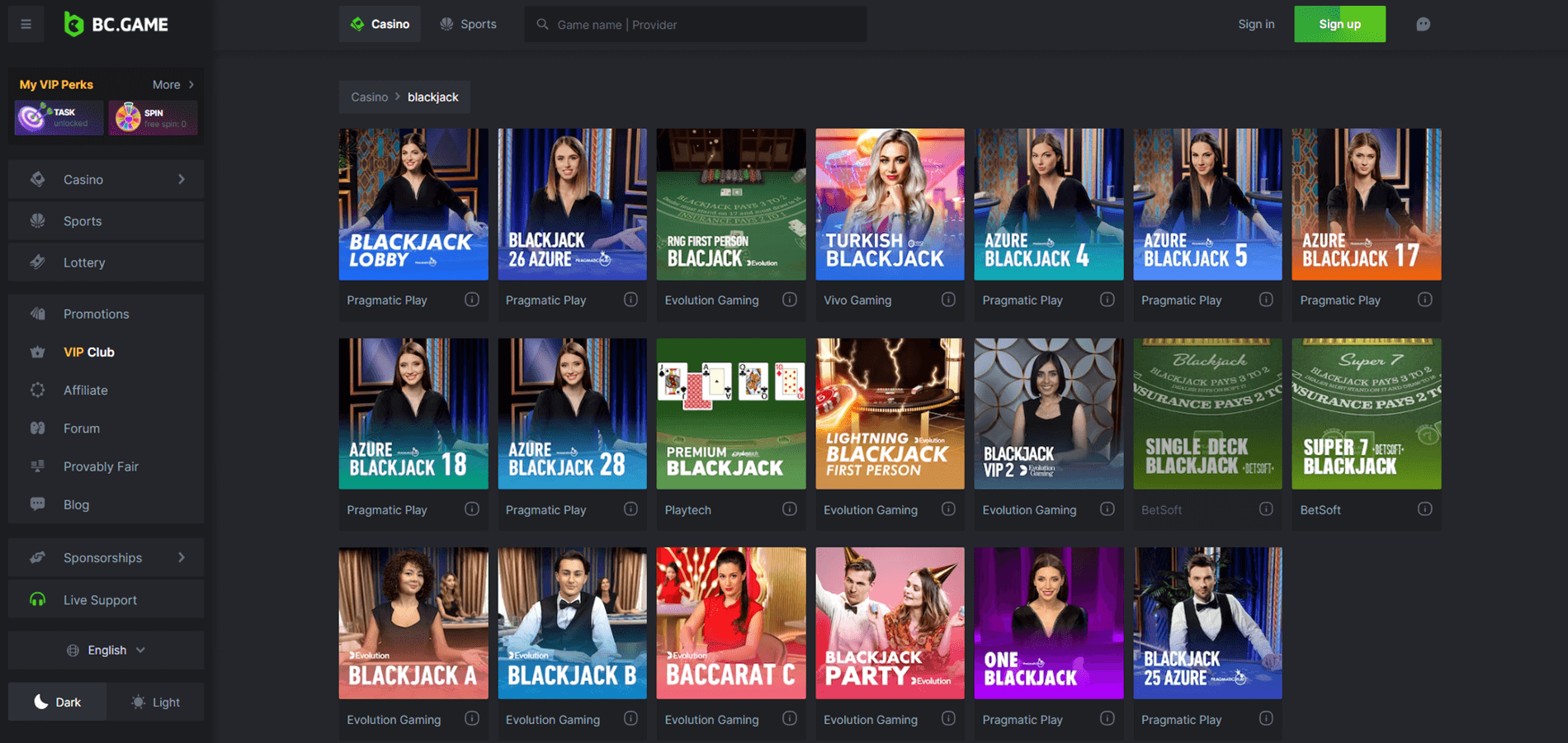Open the Blackjack B Evolution thumbnail
The width and height of the screenshot is (1568, 743).
572,623
